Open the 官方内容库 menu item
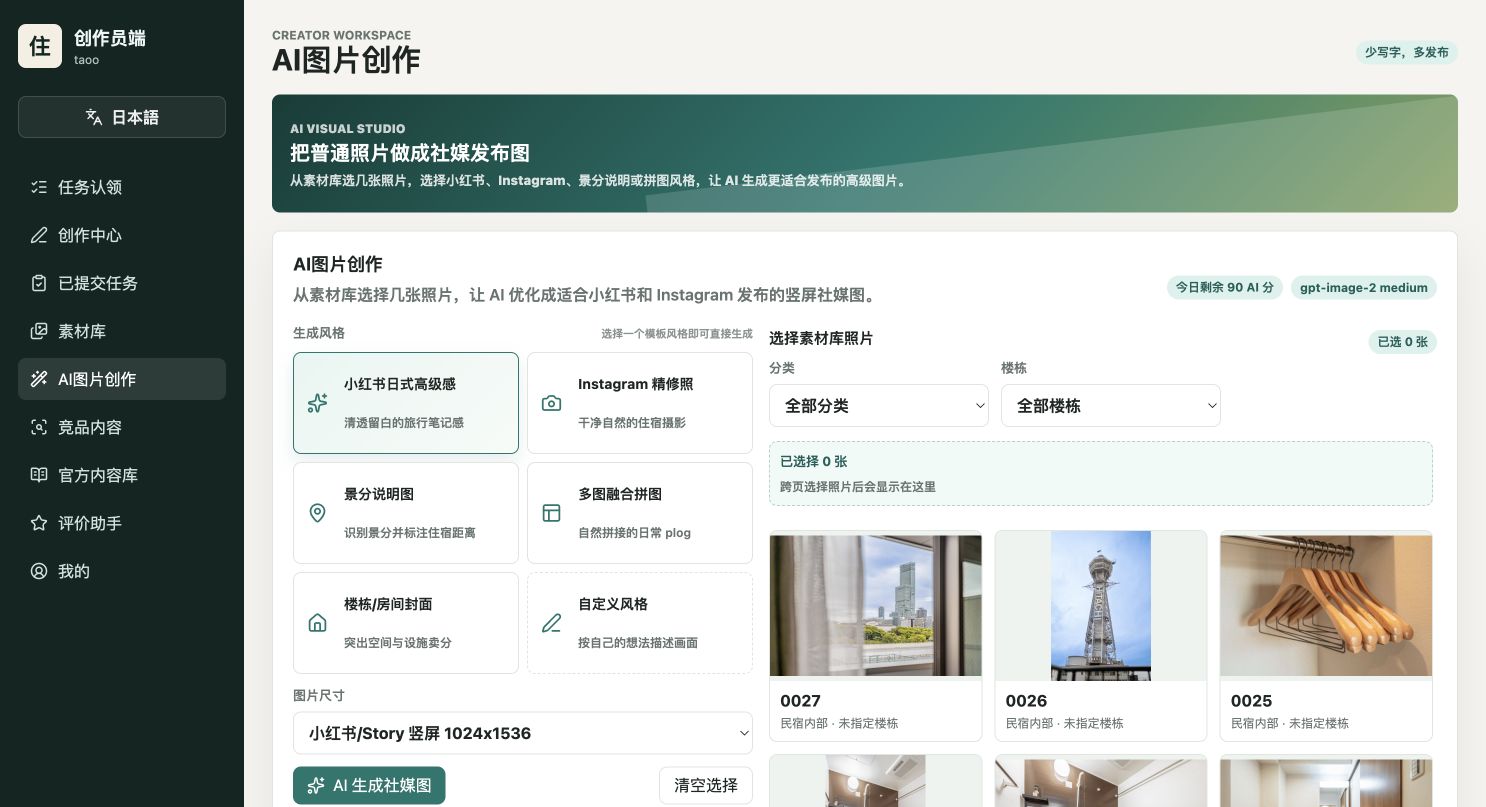Screen dimensions: 1486x807 [122, 475]
